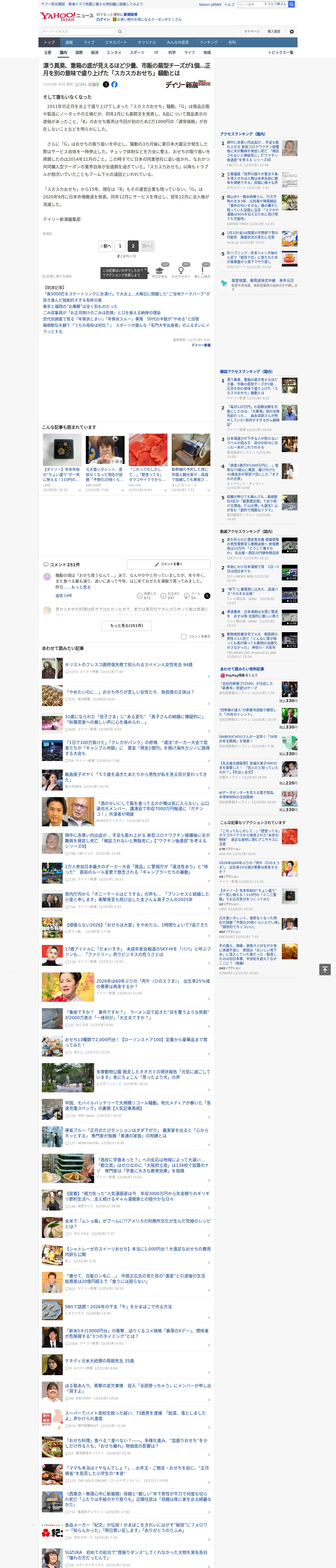
Task: Open the エキスパート navigation tab
Action: [116, 42]
